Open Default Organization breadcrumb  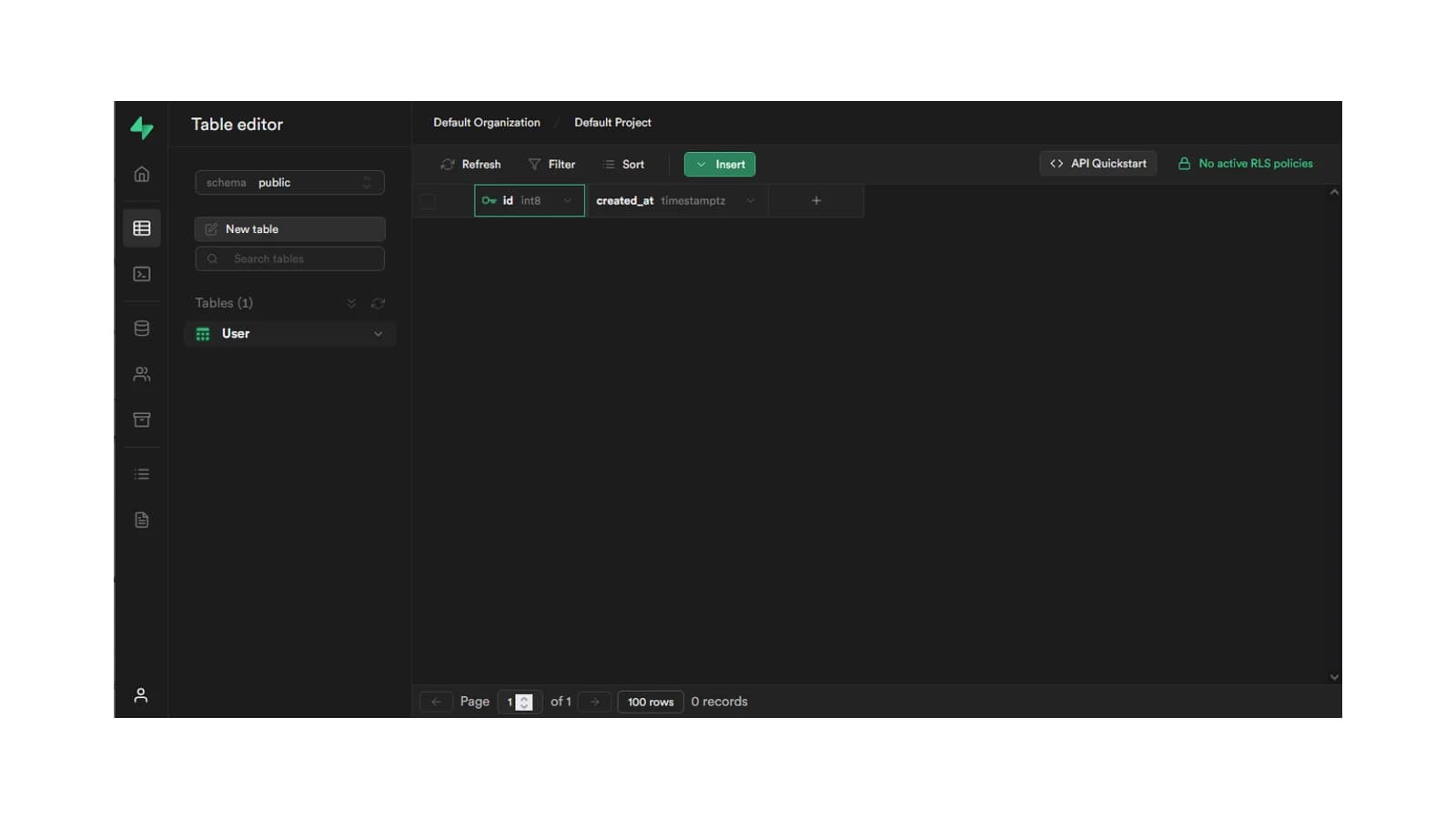[x=487, y=123]
